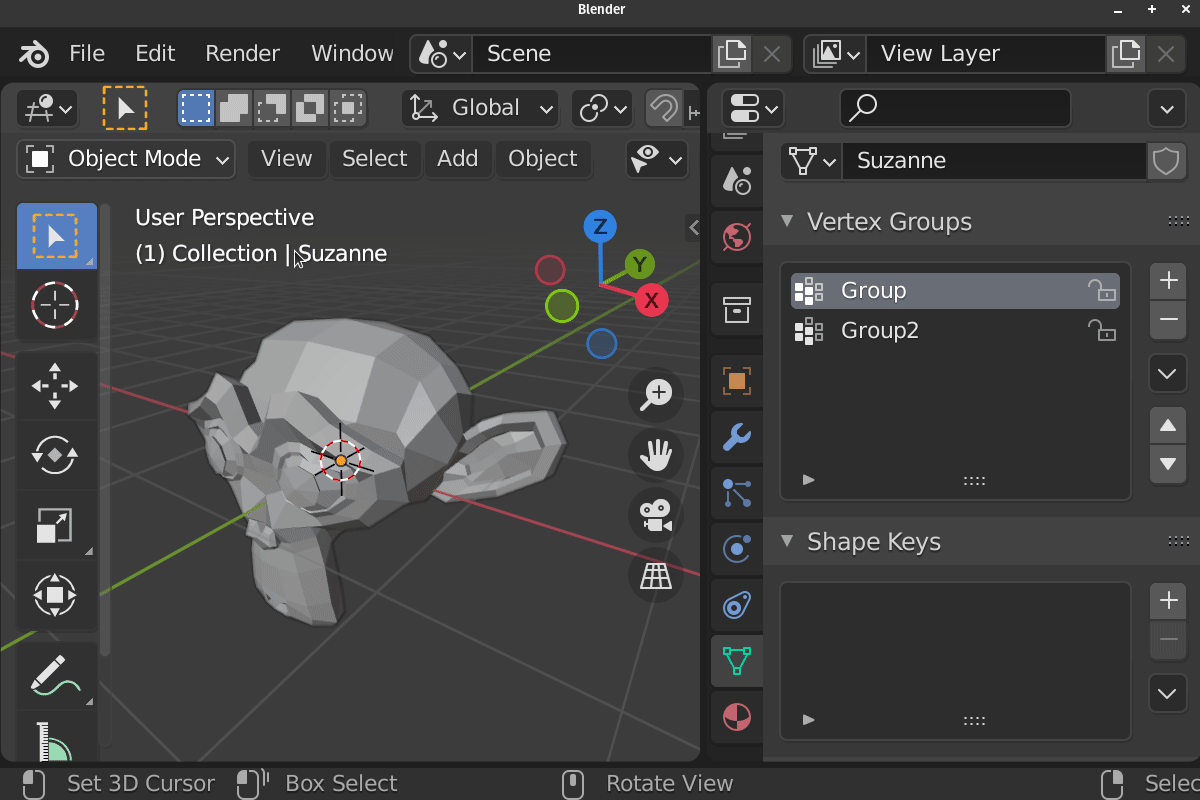Set selection mode to extend
This screenshot has width=1200, height=800.
[x=234, y=108]
